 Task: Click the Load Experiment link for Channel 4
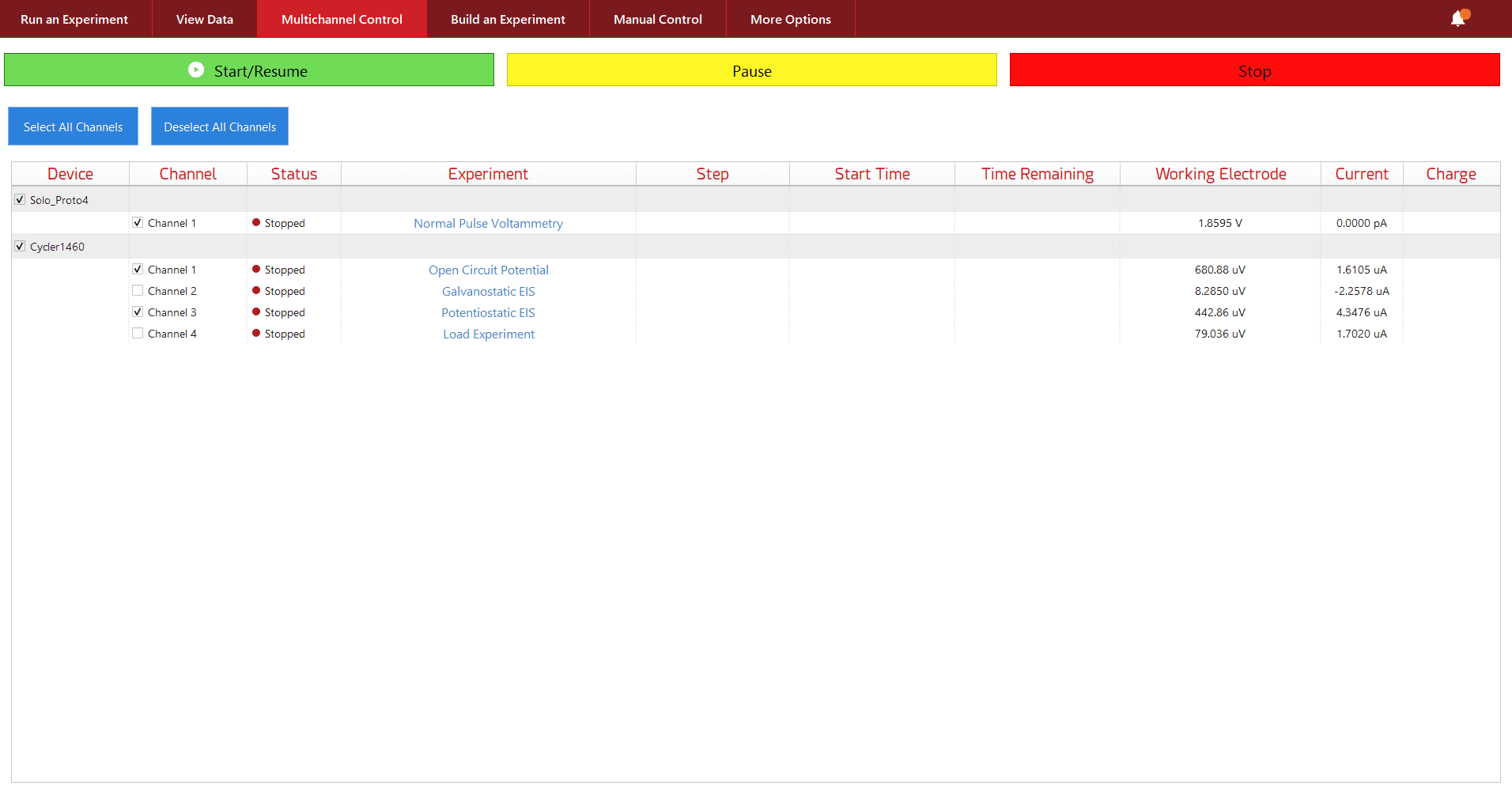488,334
